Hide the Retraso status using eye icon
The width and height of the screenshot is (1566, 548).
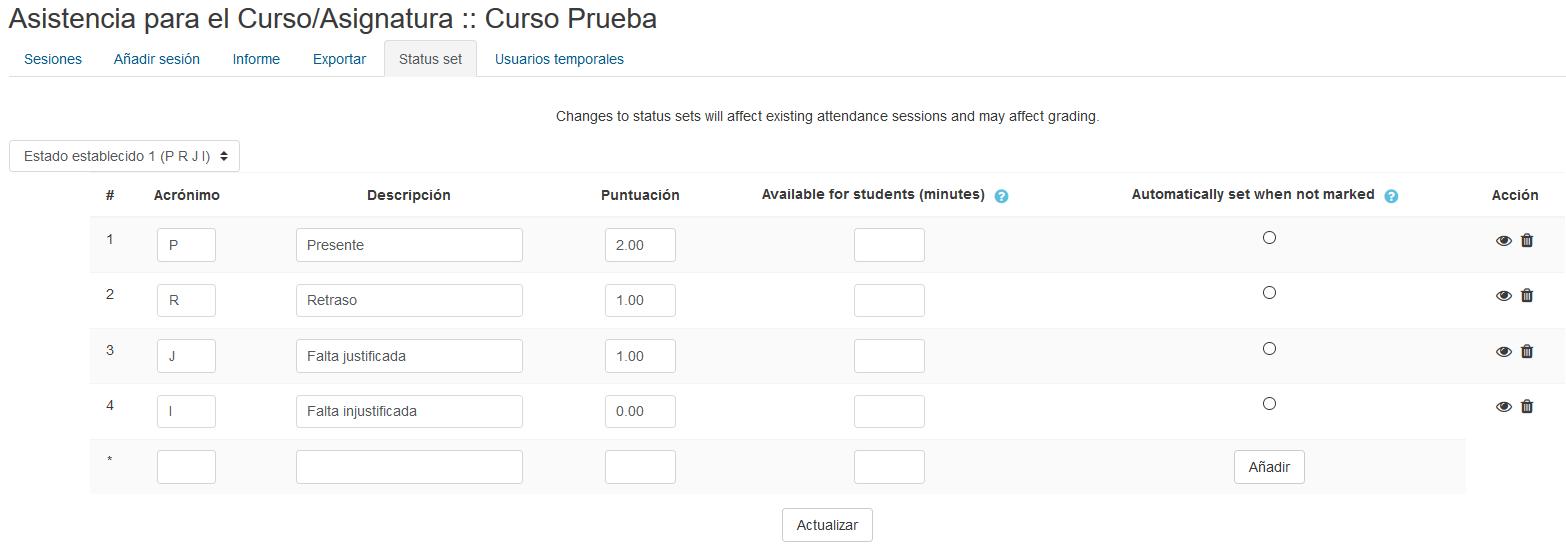(x=1503, y=296)
